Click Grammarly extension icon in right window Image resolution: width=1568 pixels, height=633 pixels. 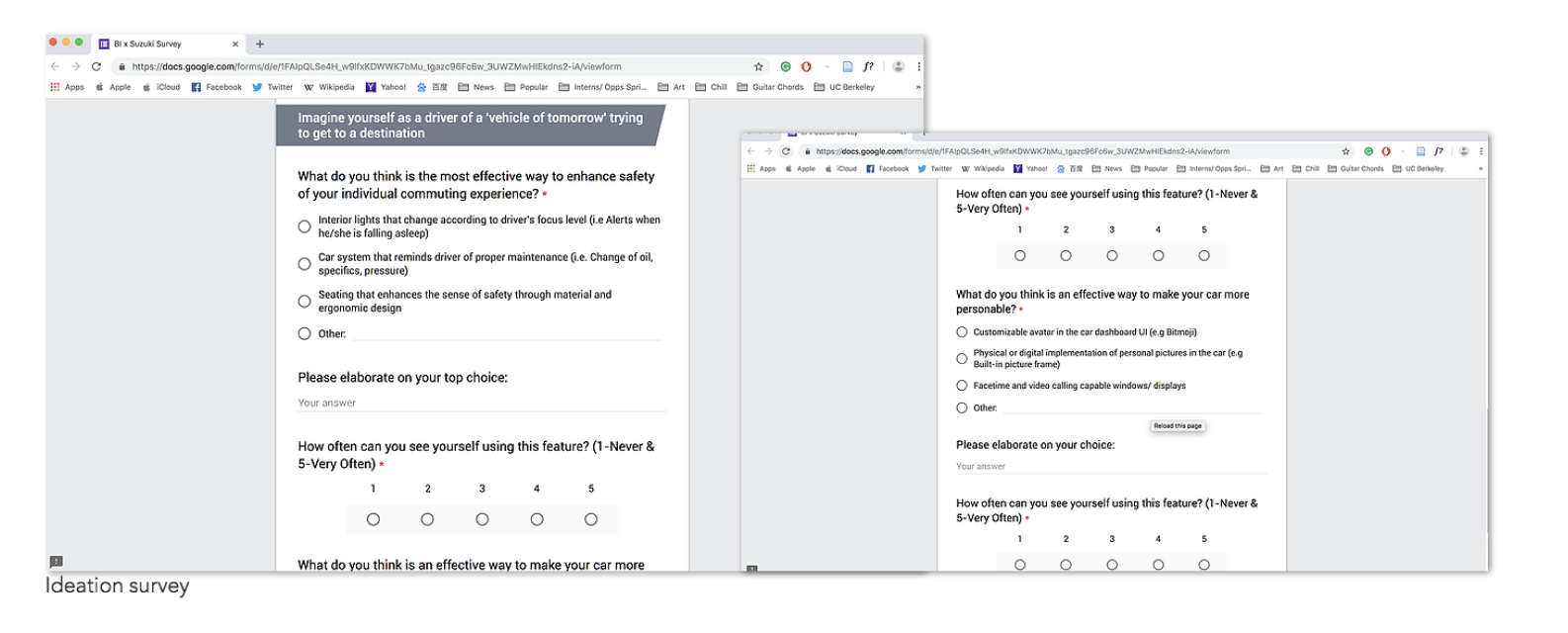pyautogui.click(x=1368, y=151)
